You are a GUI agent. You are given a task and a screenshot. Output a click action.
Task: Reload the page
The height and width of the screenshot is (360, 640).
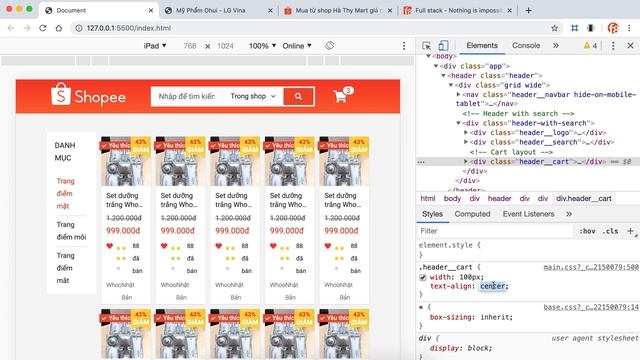click(x=43, y=28)
